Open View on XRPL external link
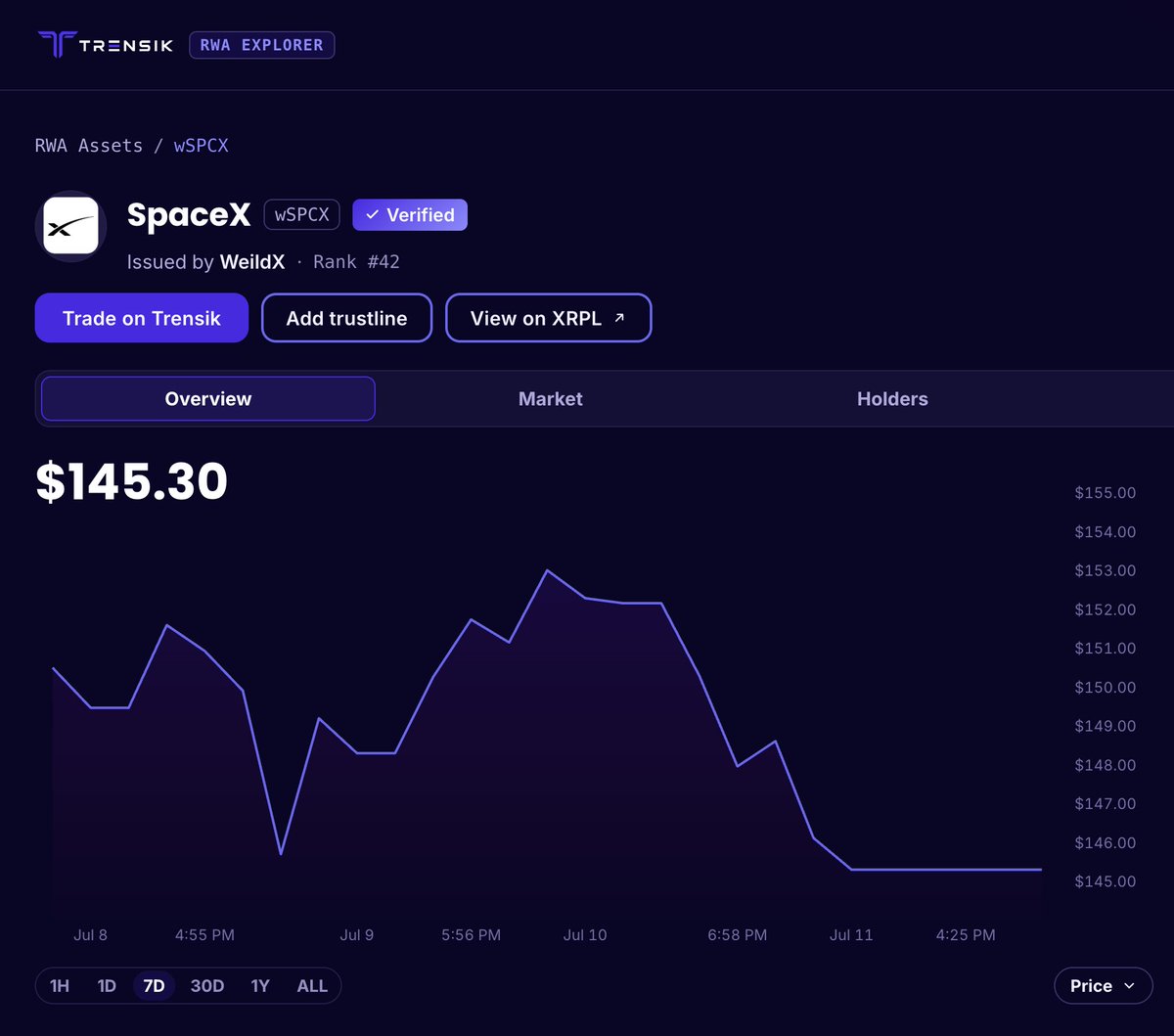The width and height of the screenshot is (1174, 1036). click(548, 318)
